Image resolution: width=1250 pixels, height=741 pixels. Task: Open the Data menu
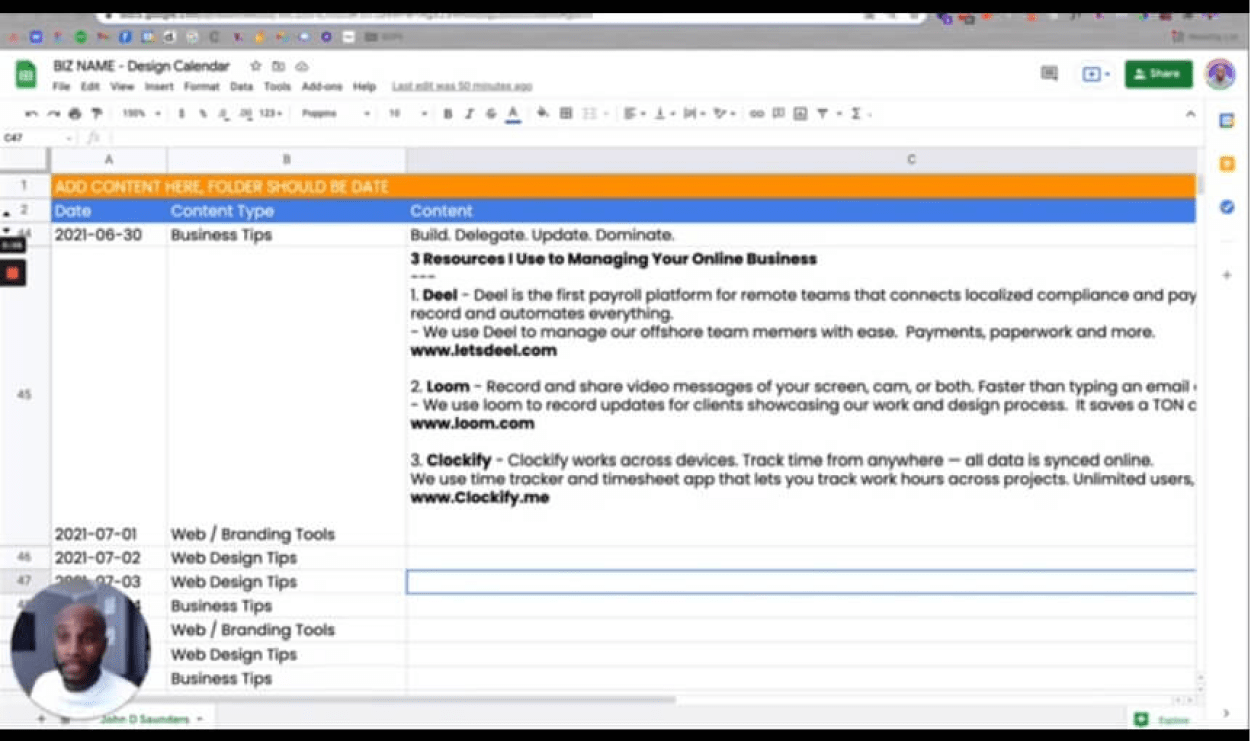click(x=241, y=87)
